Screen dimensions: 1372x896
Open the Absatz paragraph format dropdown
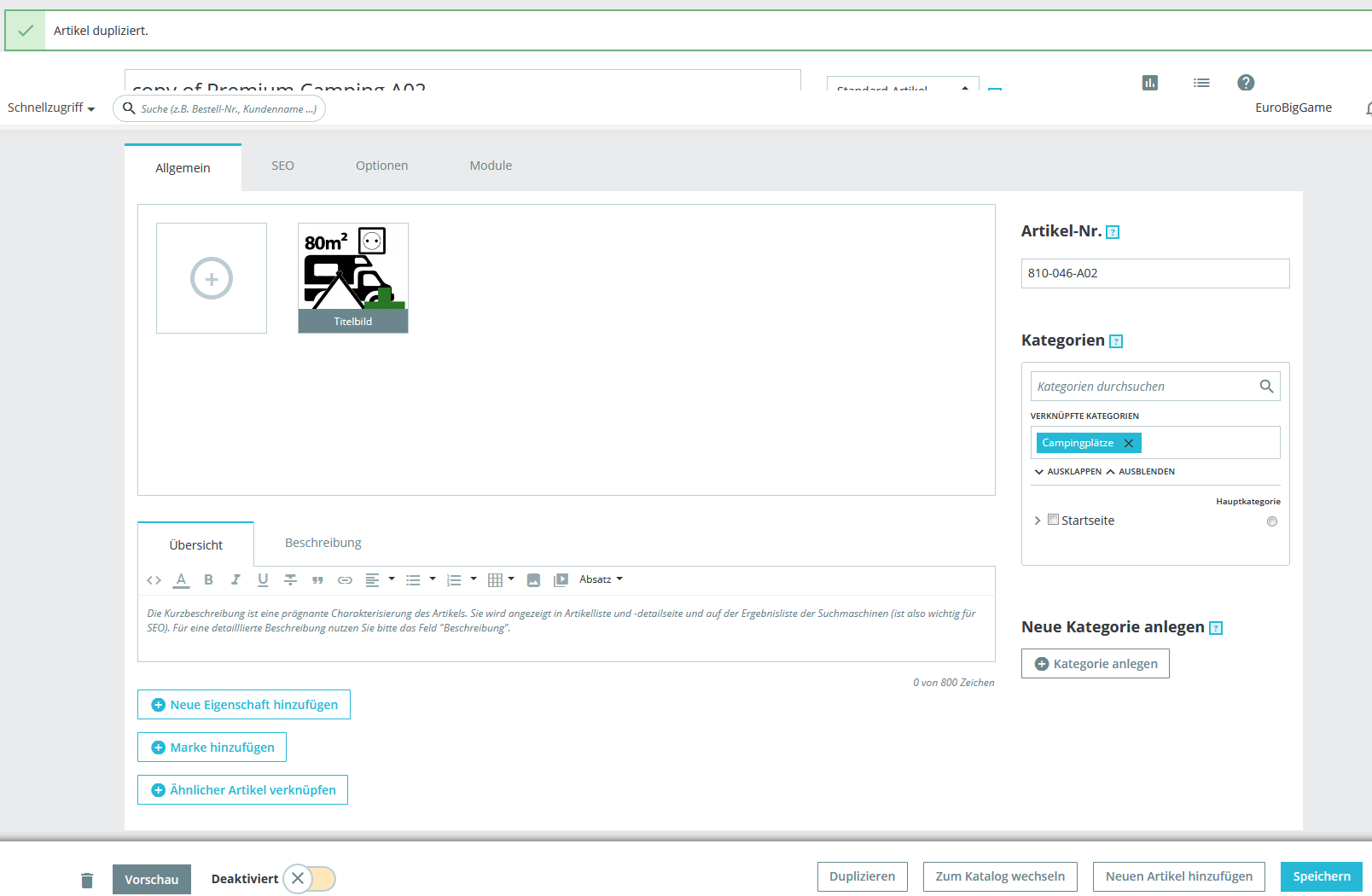pyautogui.click(x=601, y=579)
